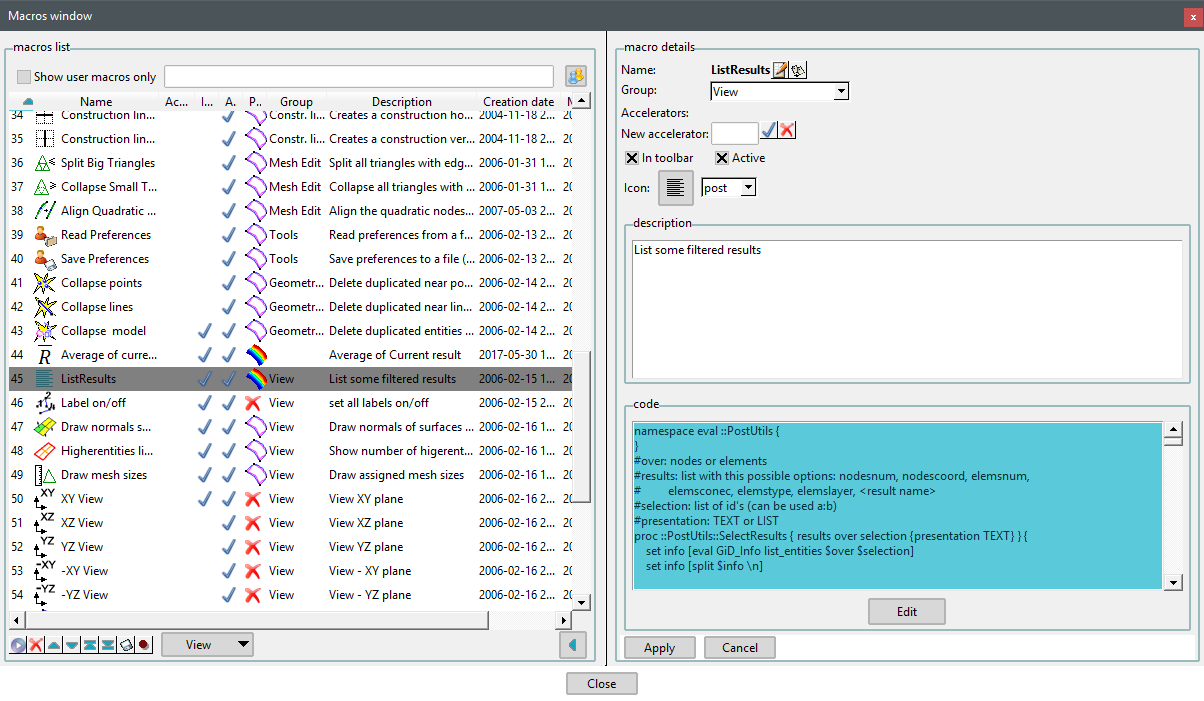Sort macros by the Description column header

401,102
